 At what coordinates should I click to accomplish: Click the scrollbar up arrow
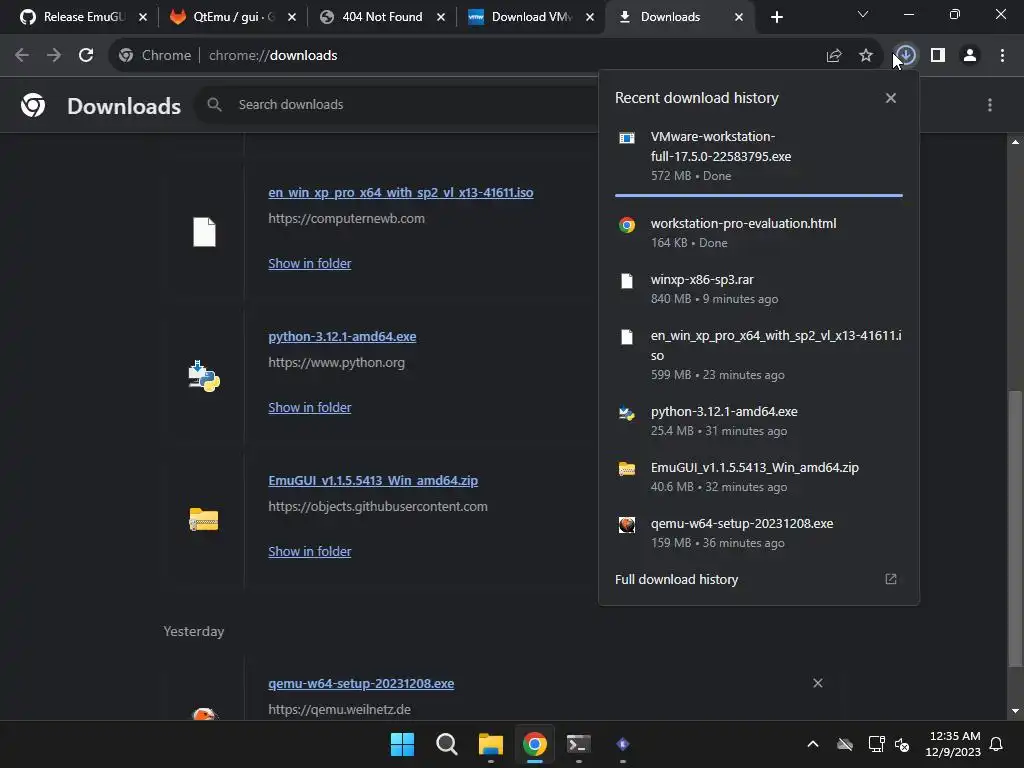pos(1015,142)
